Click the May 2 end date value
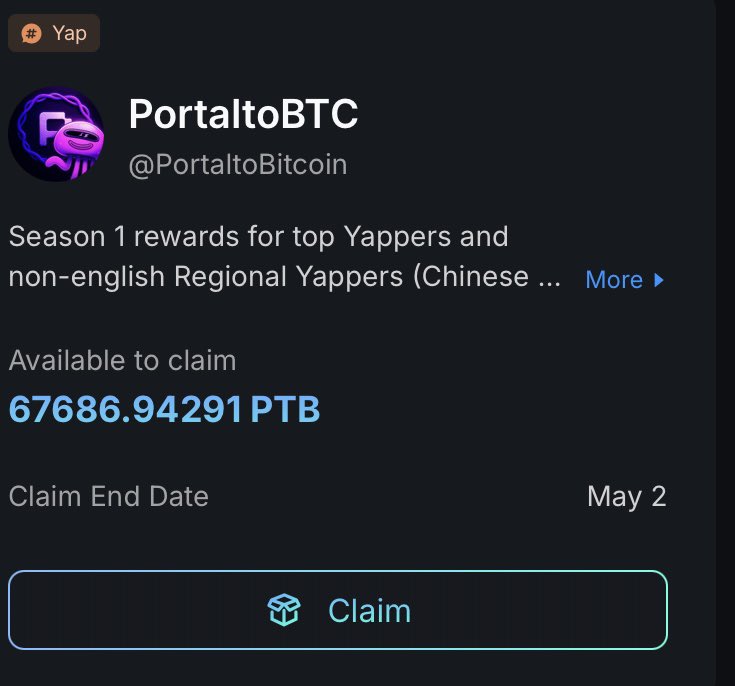Image resolution: width=735 pixels, height=686 pixels. click(x=626, y=497)
